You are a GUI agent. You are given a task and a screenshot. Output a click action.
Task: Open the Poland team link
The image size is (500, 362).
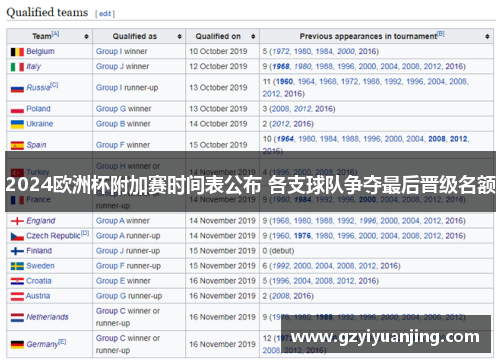[x=38, y=109]
